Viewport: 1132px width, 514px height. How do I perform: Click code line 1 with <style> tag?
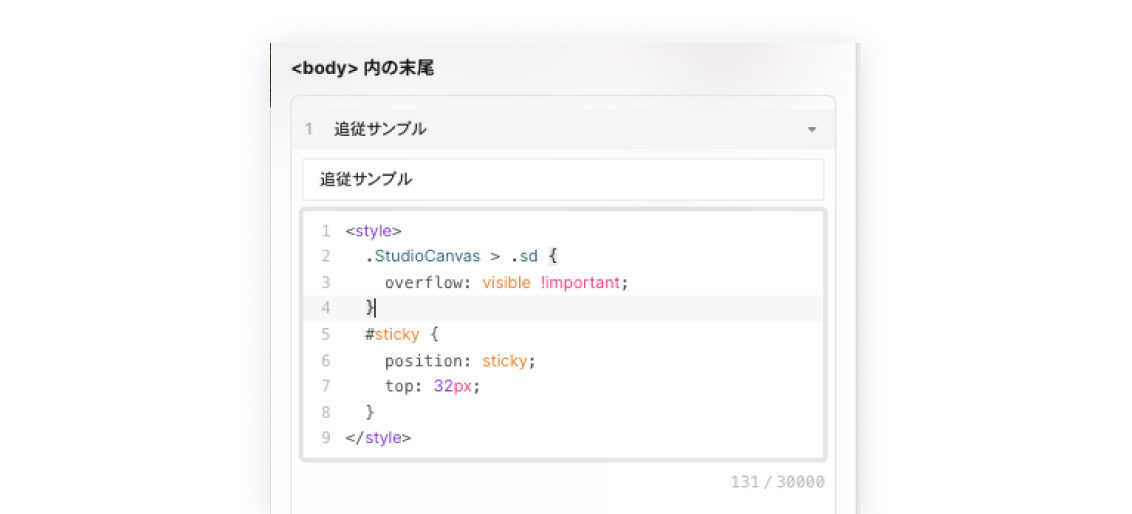[373, 231]
